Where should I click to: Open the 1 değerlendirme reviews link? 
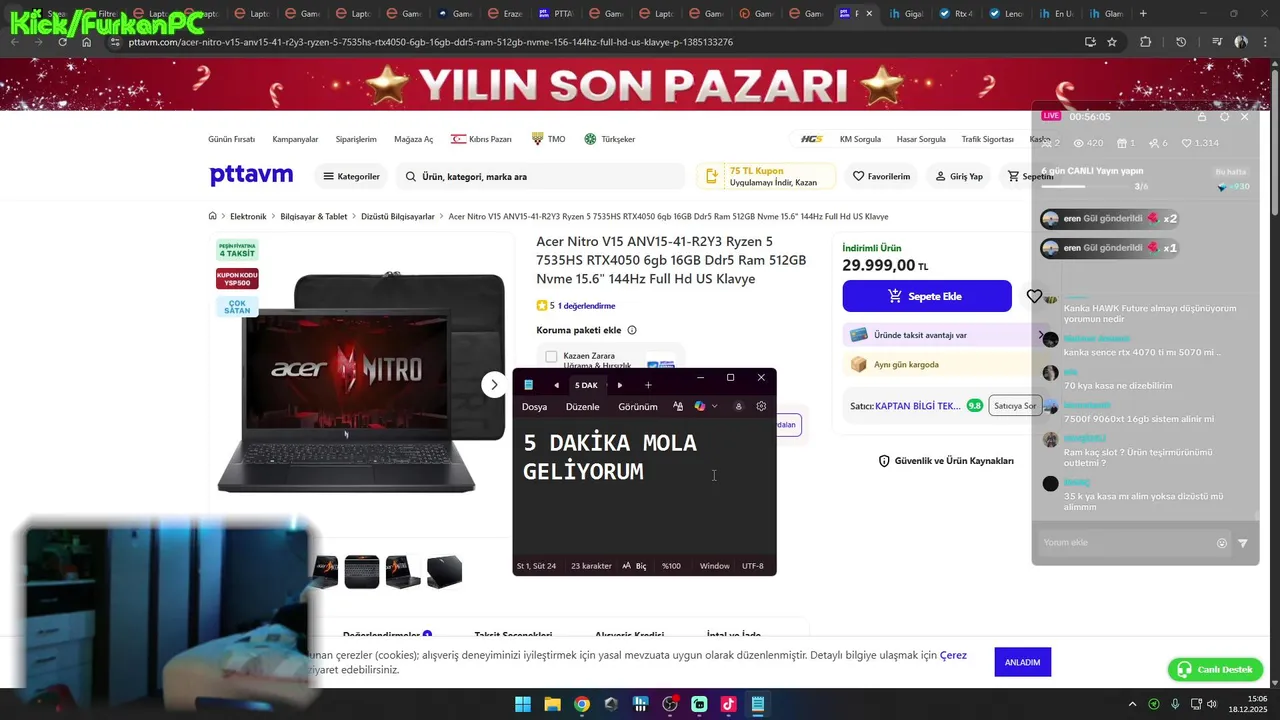tap(586, 306)
